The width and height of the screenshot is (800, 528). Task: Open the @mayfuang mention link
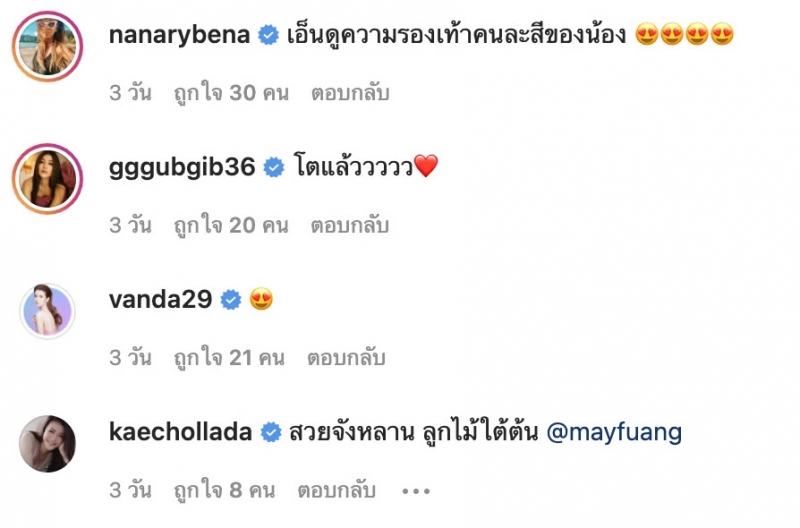coord(614,433)
